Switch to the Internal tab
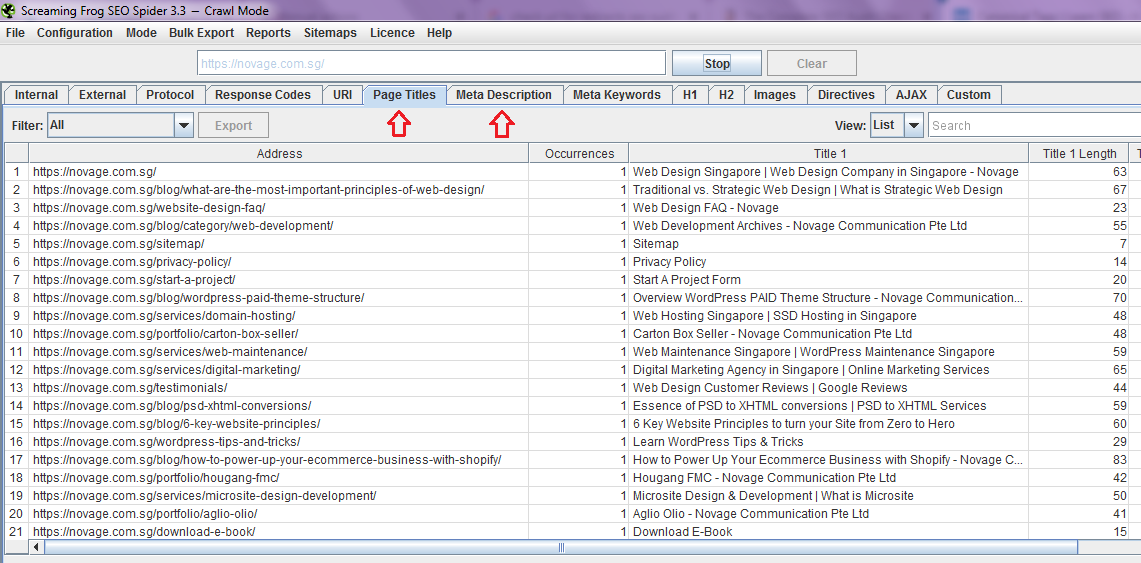This screenshot has height=563, width=1141. pyautogui.click(x=36, y=95)
